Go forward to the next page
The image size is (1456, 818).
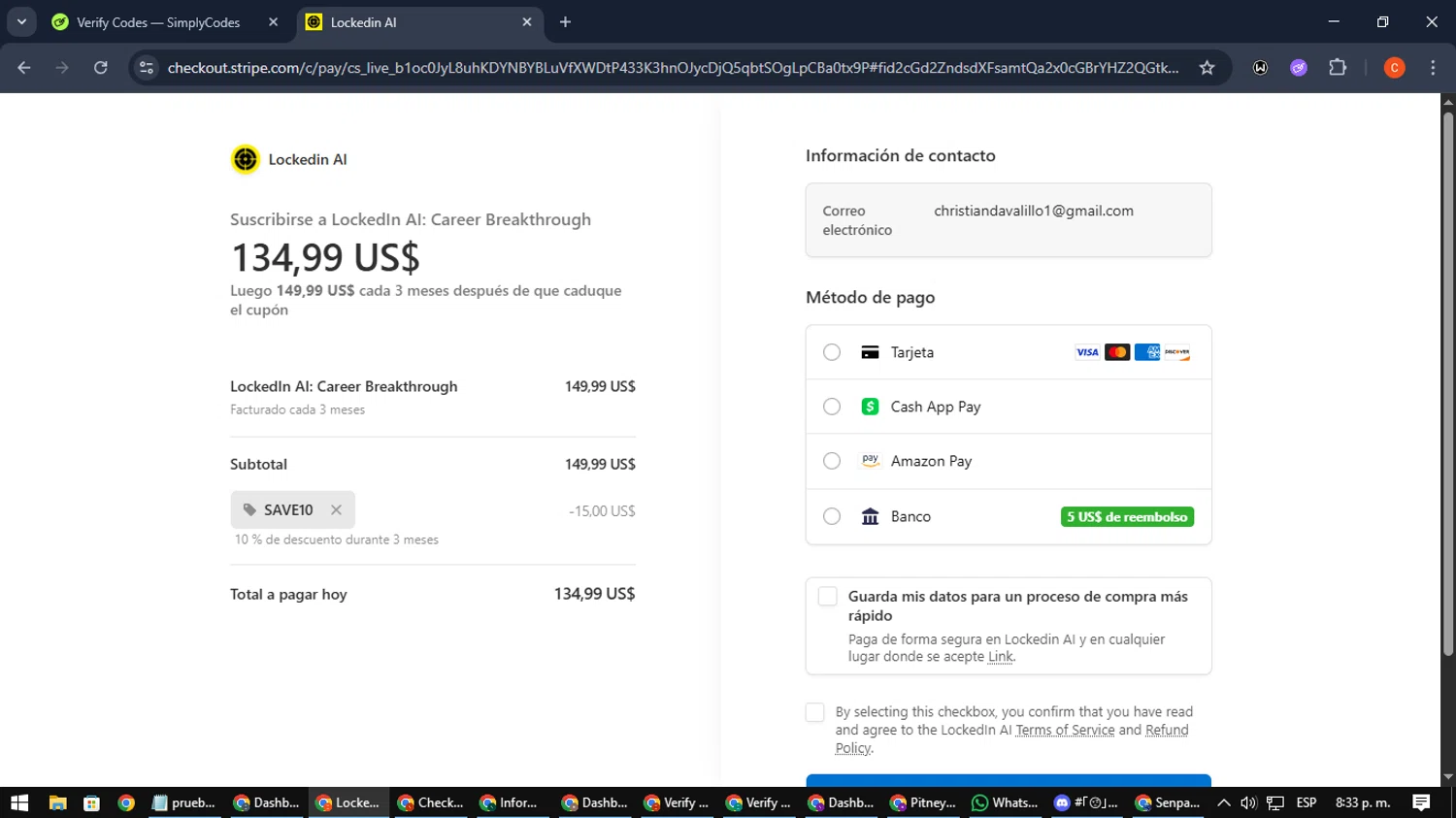pyautogui.click(x=62, y=68)
